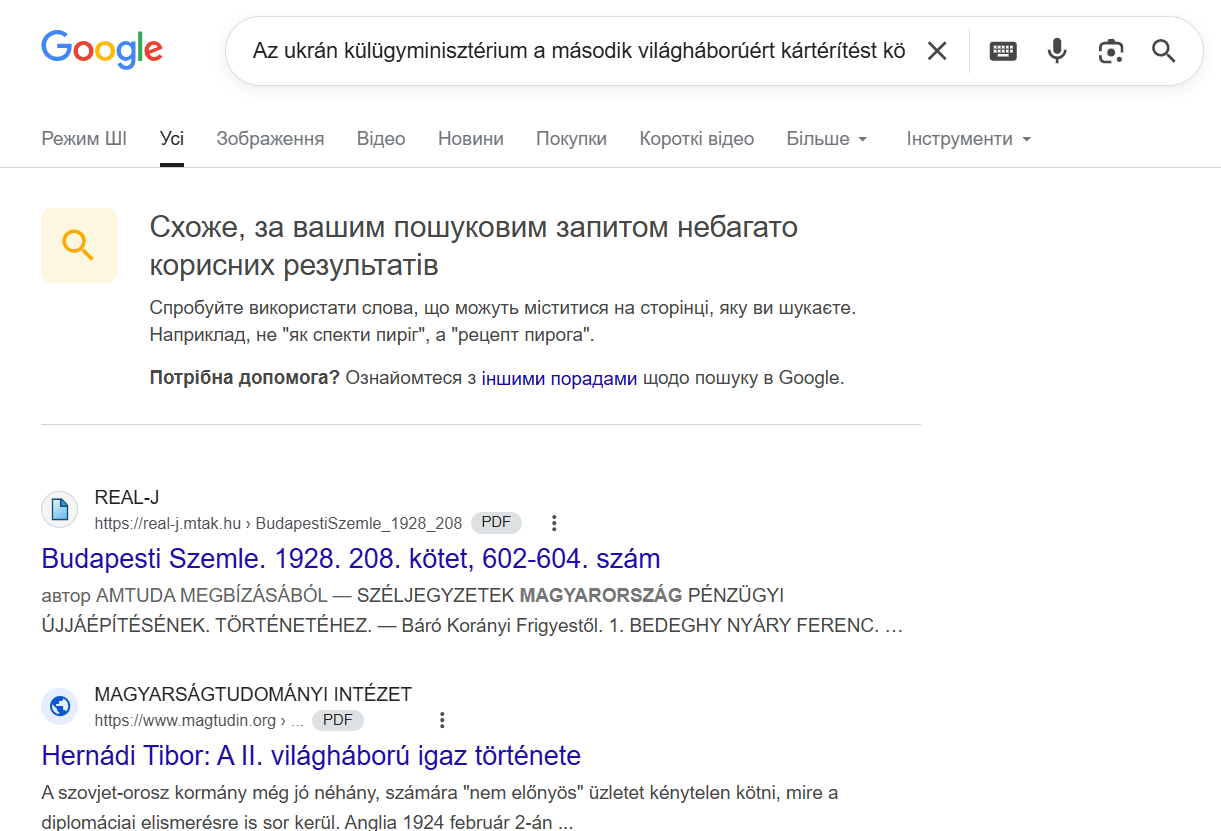Switch to the Новини tab
The height and width of the screenshot is (831, 1221).
(x=470, y=139)
